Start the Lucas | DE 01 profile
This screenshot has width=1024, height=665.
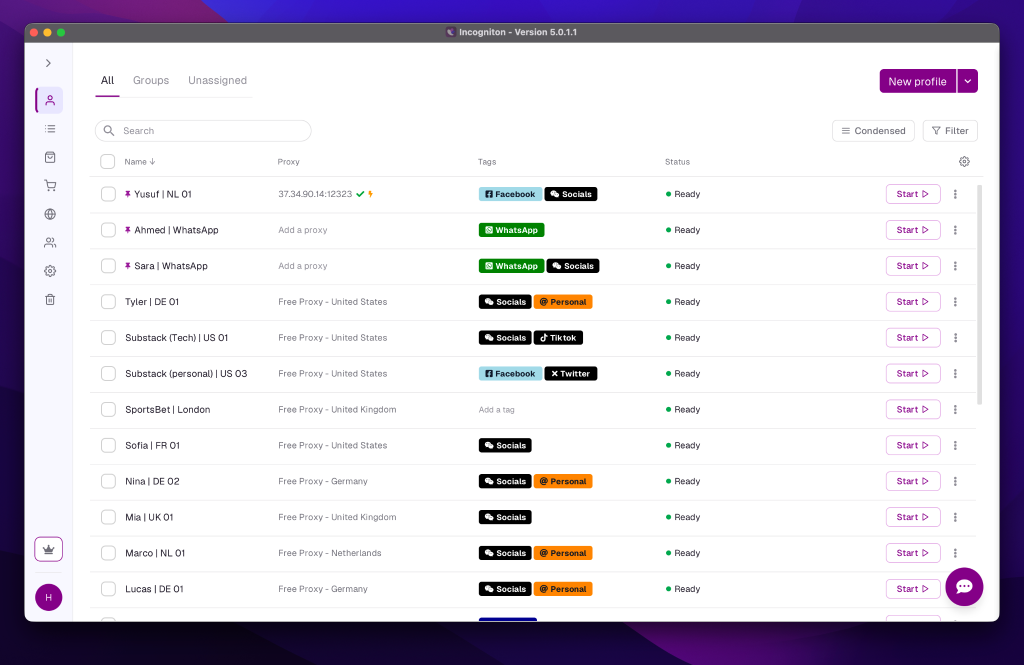click(x=912, y=589)
